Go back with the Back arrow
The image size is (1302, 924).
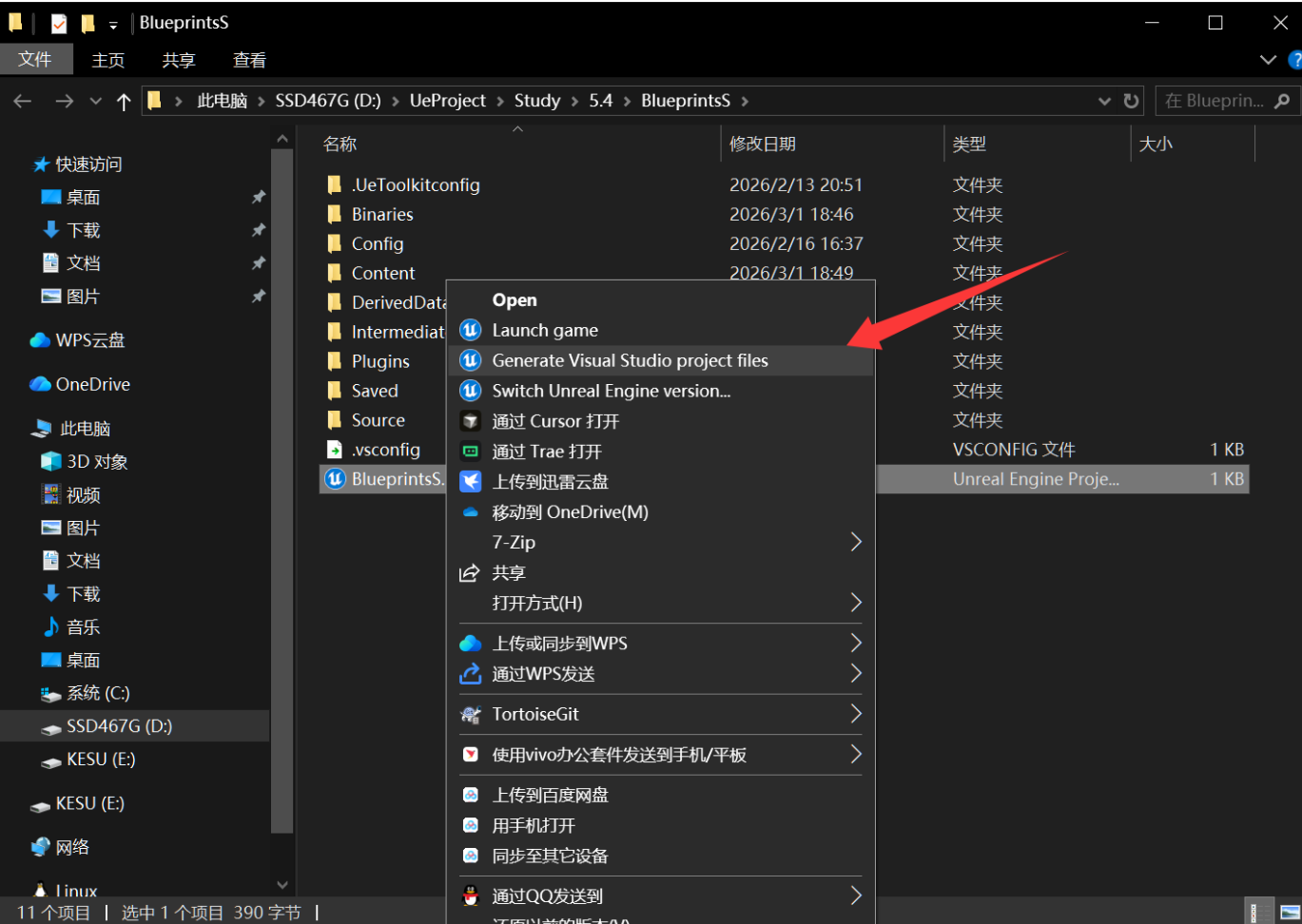tap(23, 101)
